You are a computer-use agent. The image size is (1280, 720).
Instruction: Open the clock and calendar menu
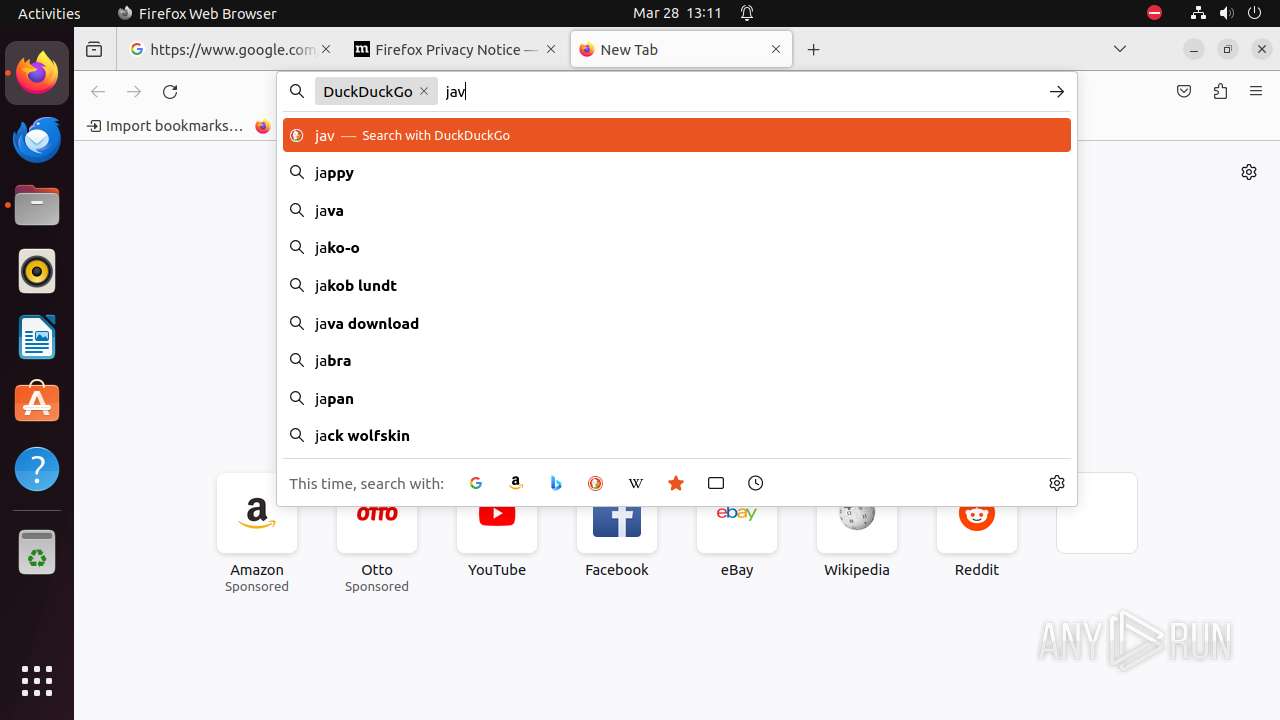[677, 13]
